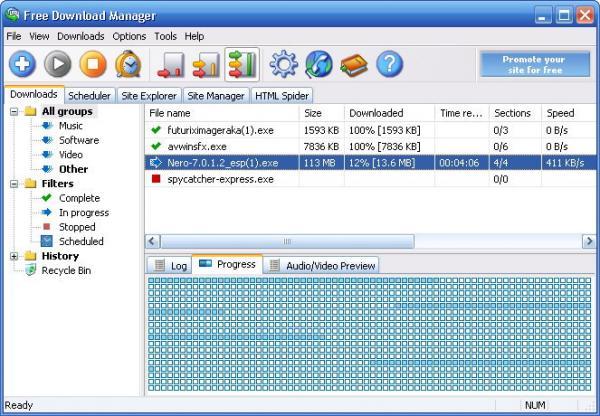Click the Promote your site for free banner
This screenshot has width=600, height=416.
click(535, 64)
